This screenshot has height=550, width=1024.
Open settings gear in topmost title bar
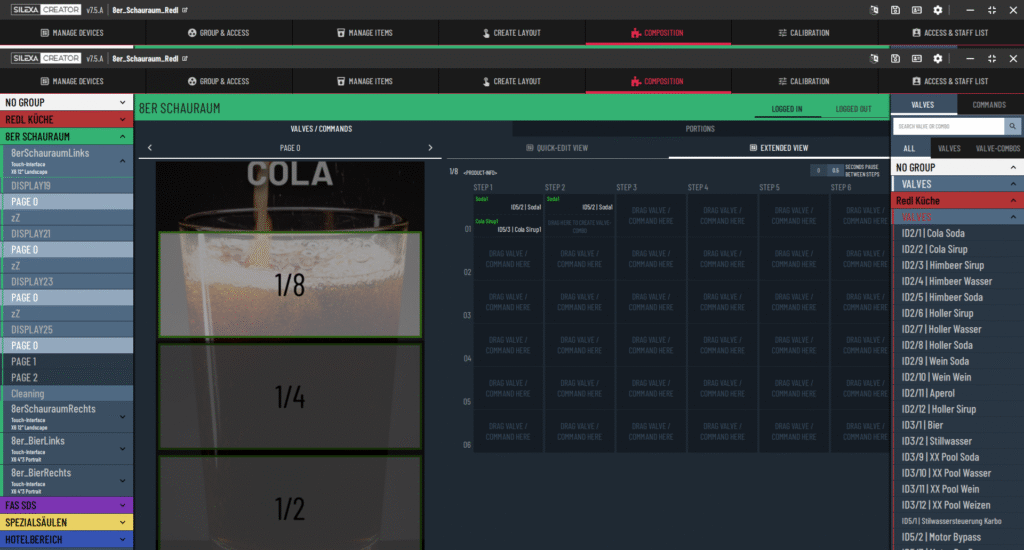click(x=937, y=10)
